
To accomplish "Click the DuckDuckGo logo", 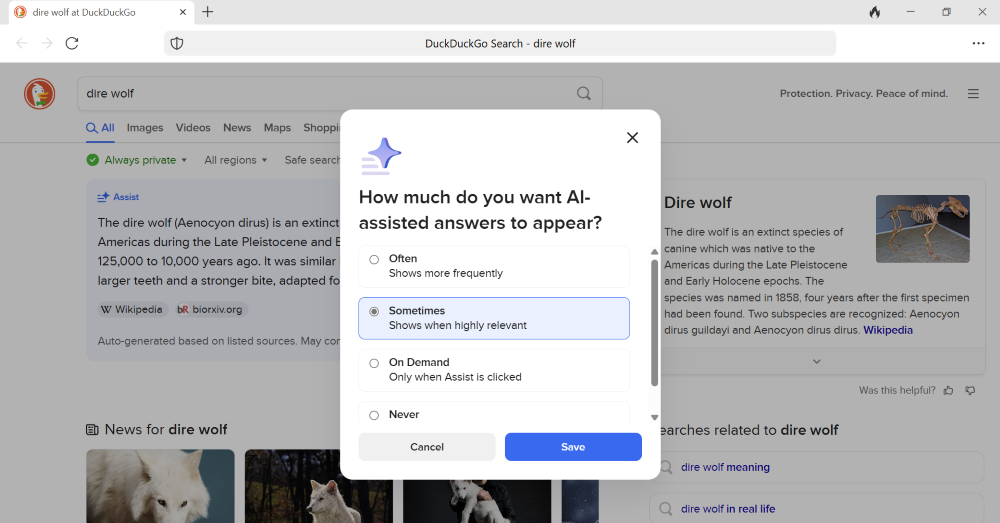I will pos(40,94).
